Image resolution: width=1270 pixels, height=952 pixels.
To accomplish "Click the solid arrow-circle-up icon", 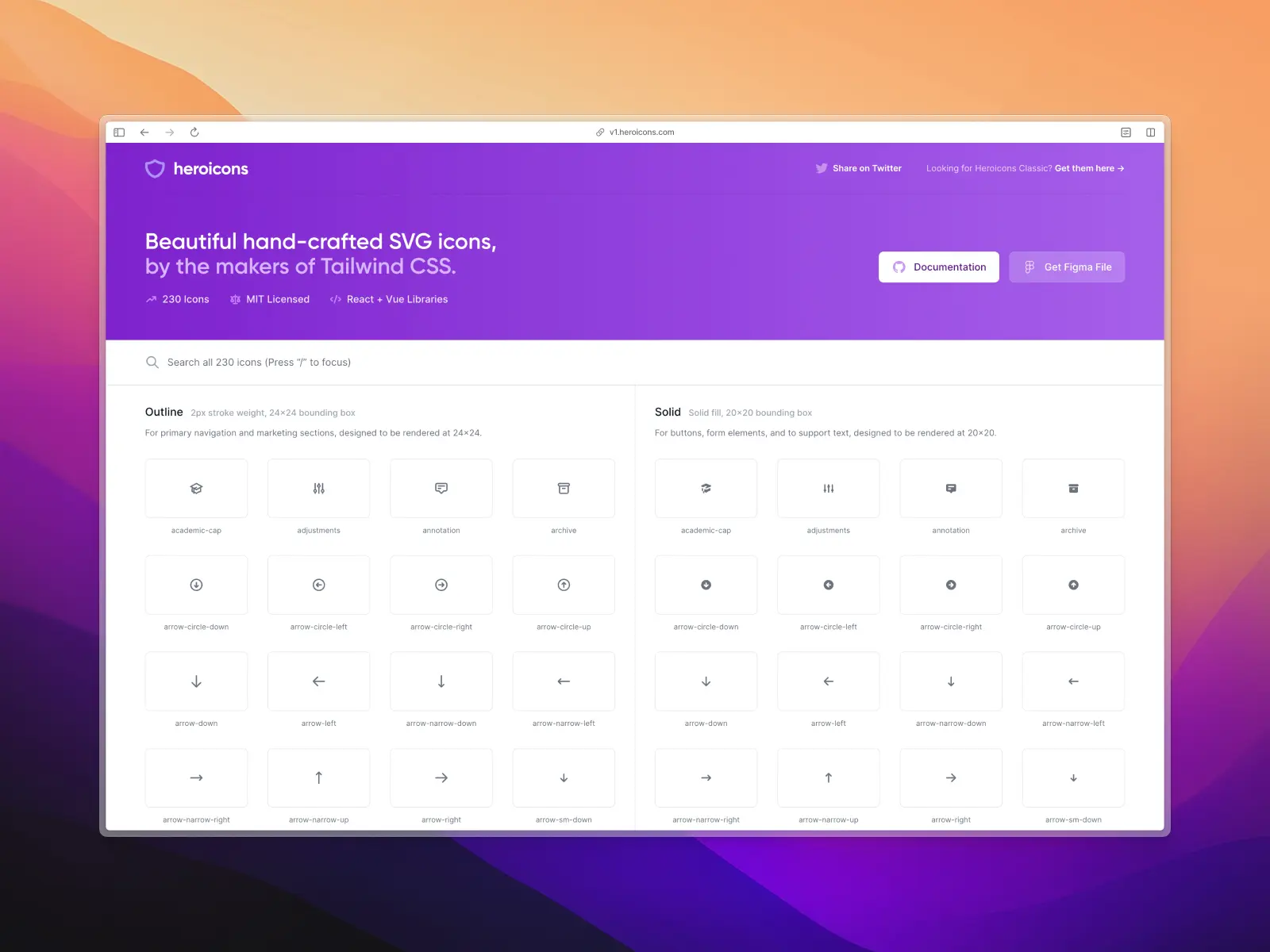I will click(1073, 585).
